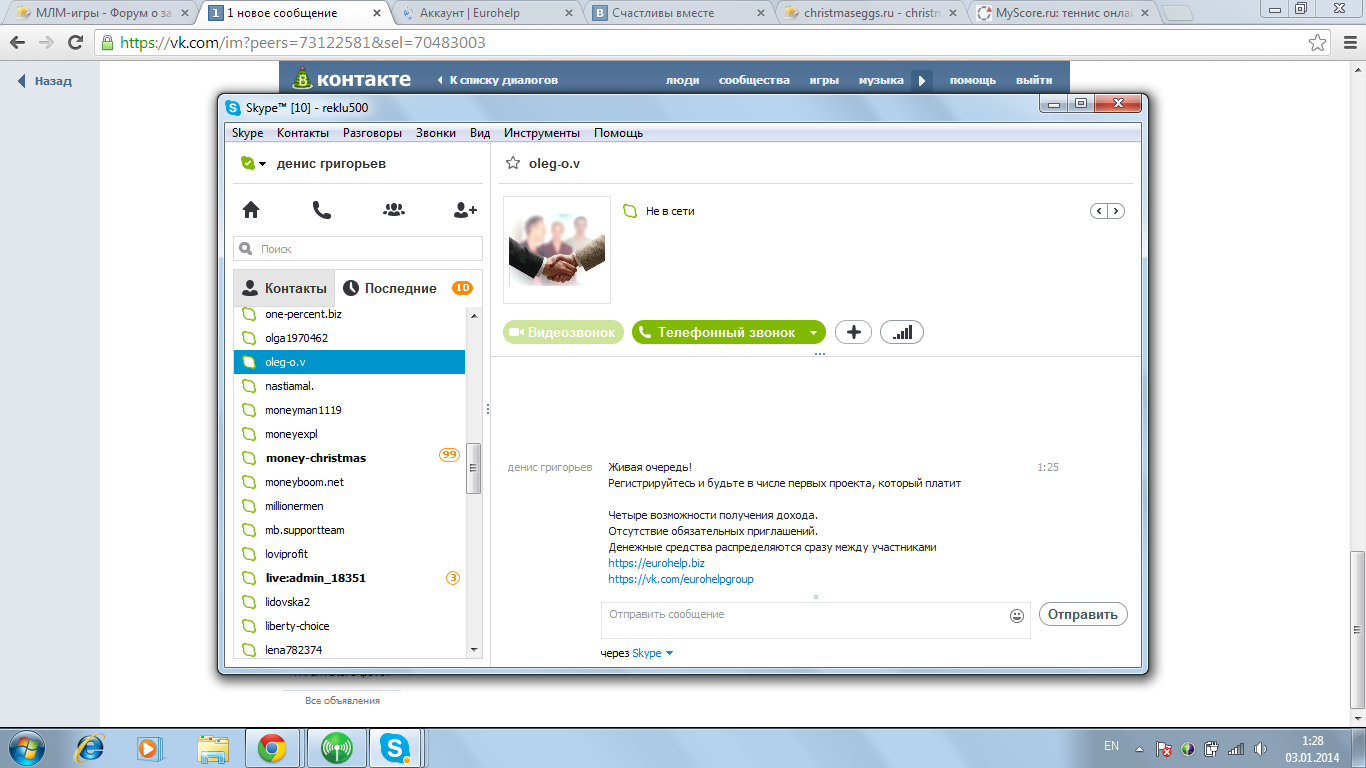Open the Контакты menu
Image resolution: width=1366 pixels, height=768 pixels.
pos(302,133)
